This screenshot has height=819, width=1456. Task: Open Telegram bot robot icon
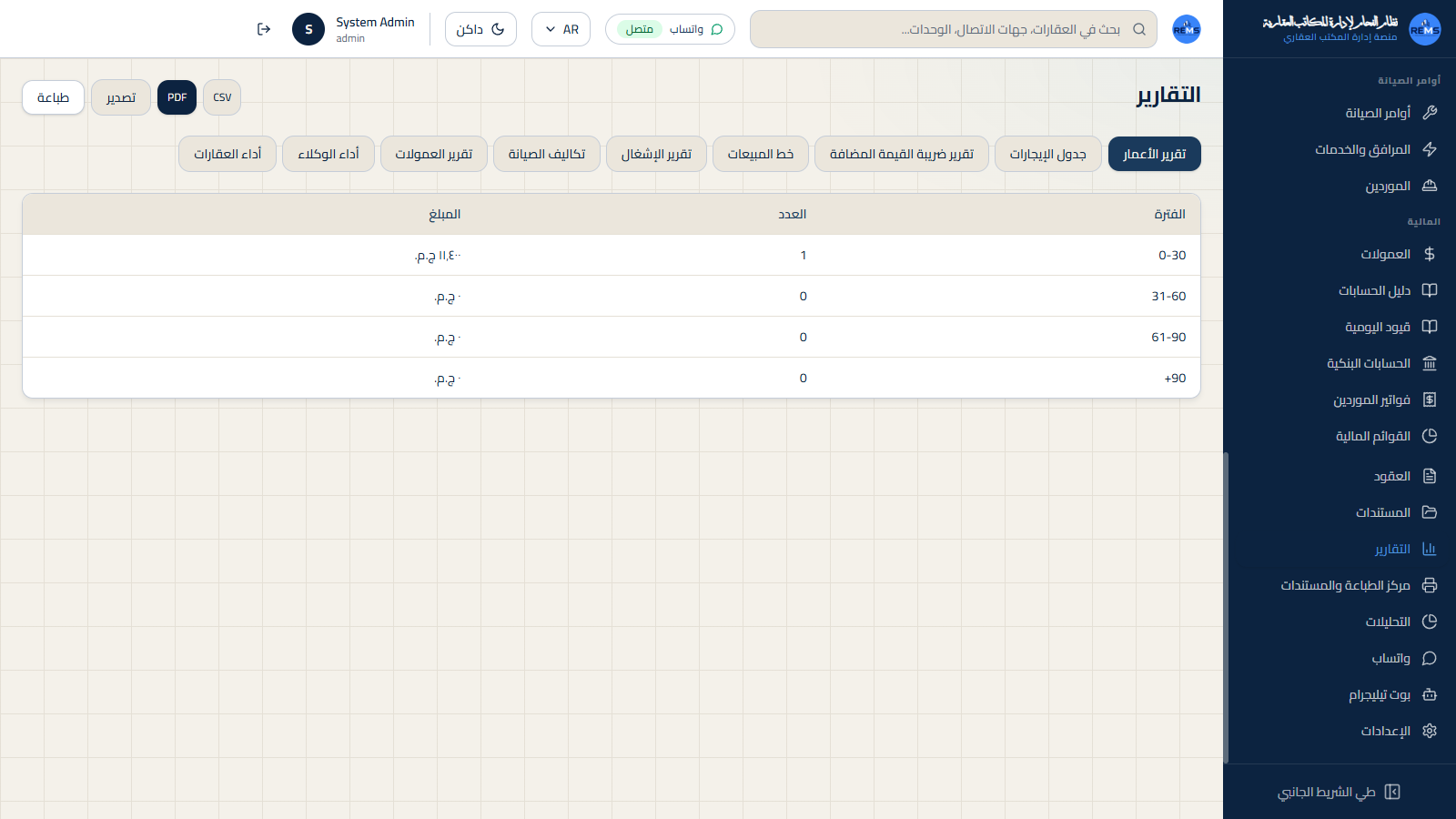(1430, 694)
